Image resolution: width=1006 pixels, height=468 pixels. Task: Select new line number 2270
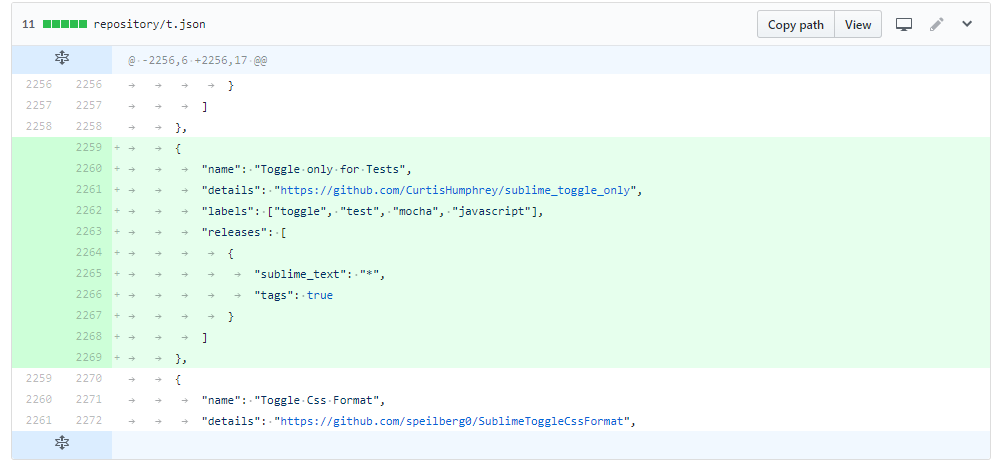[x=89, y=378]
